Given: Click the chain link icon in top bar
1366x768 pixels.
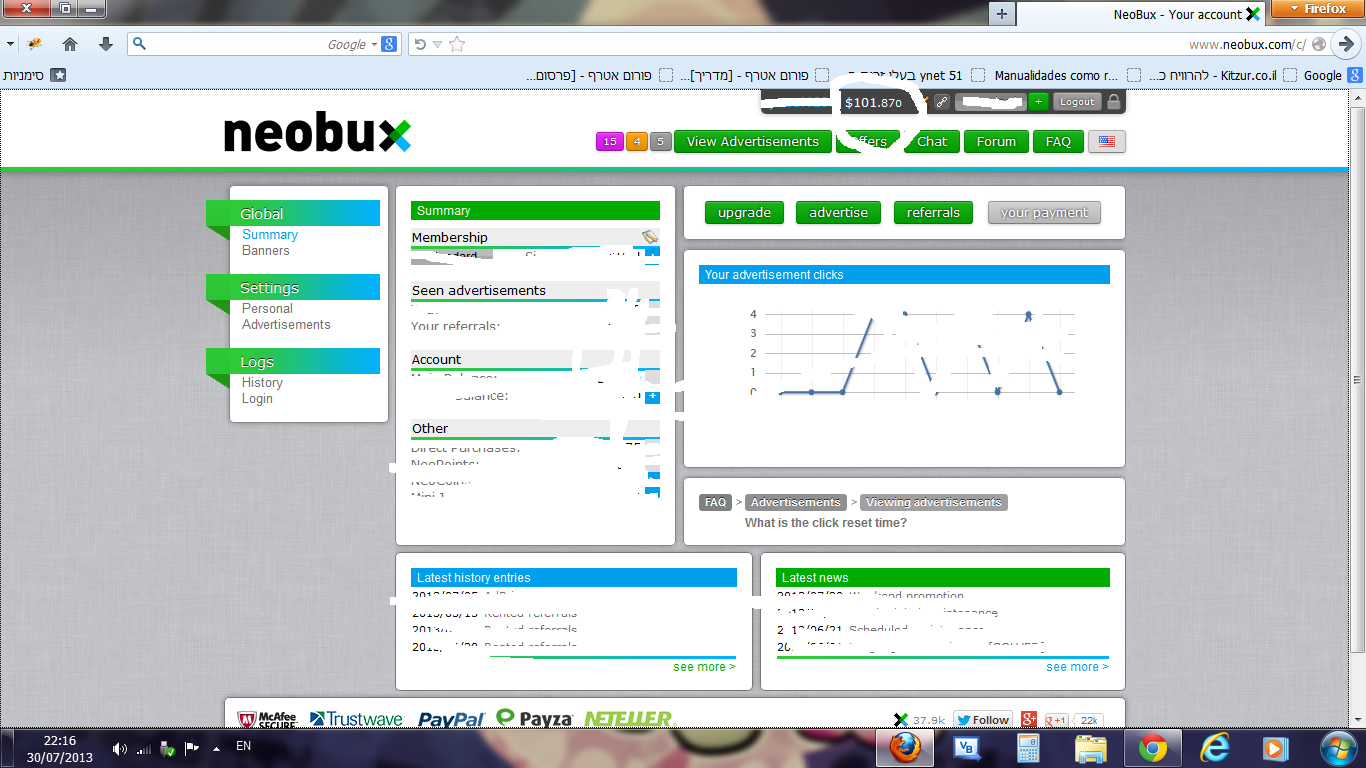Looking at the screenshot, I should point(941,102).
